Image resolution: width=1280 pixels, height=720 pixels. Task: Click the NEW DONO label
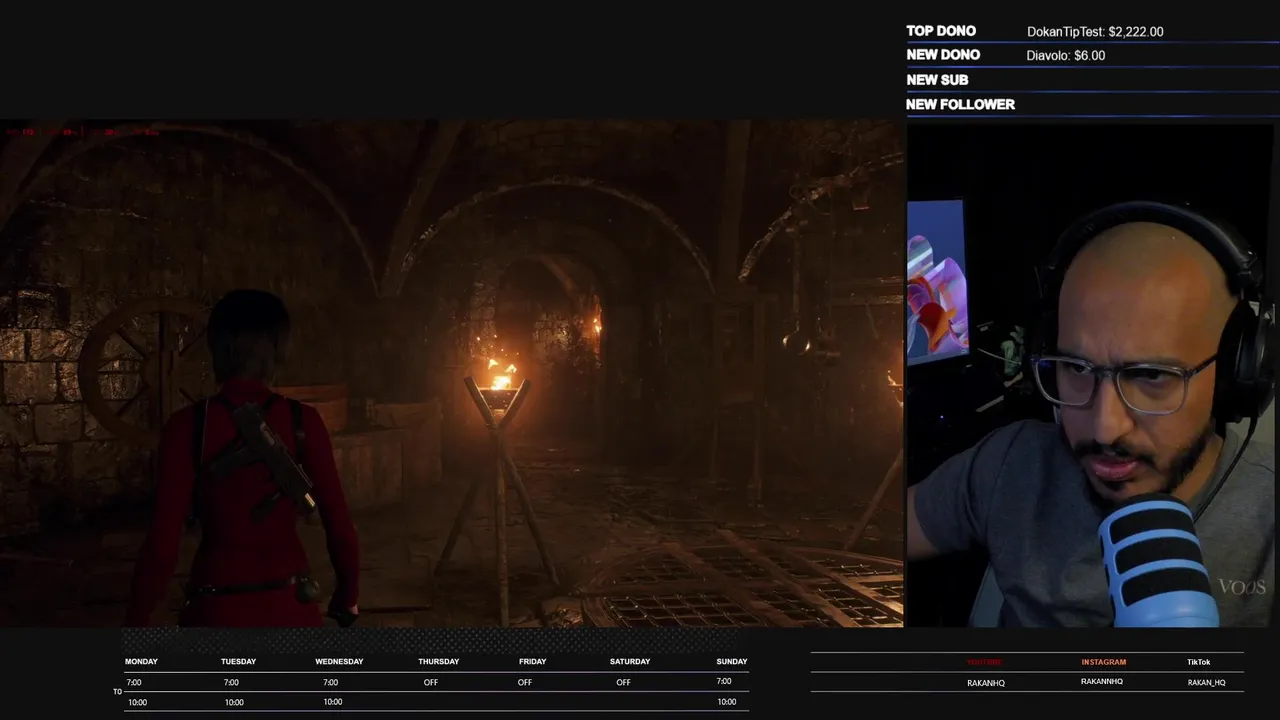coord(943,55)
